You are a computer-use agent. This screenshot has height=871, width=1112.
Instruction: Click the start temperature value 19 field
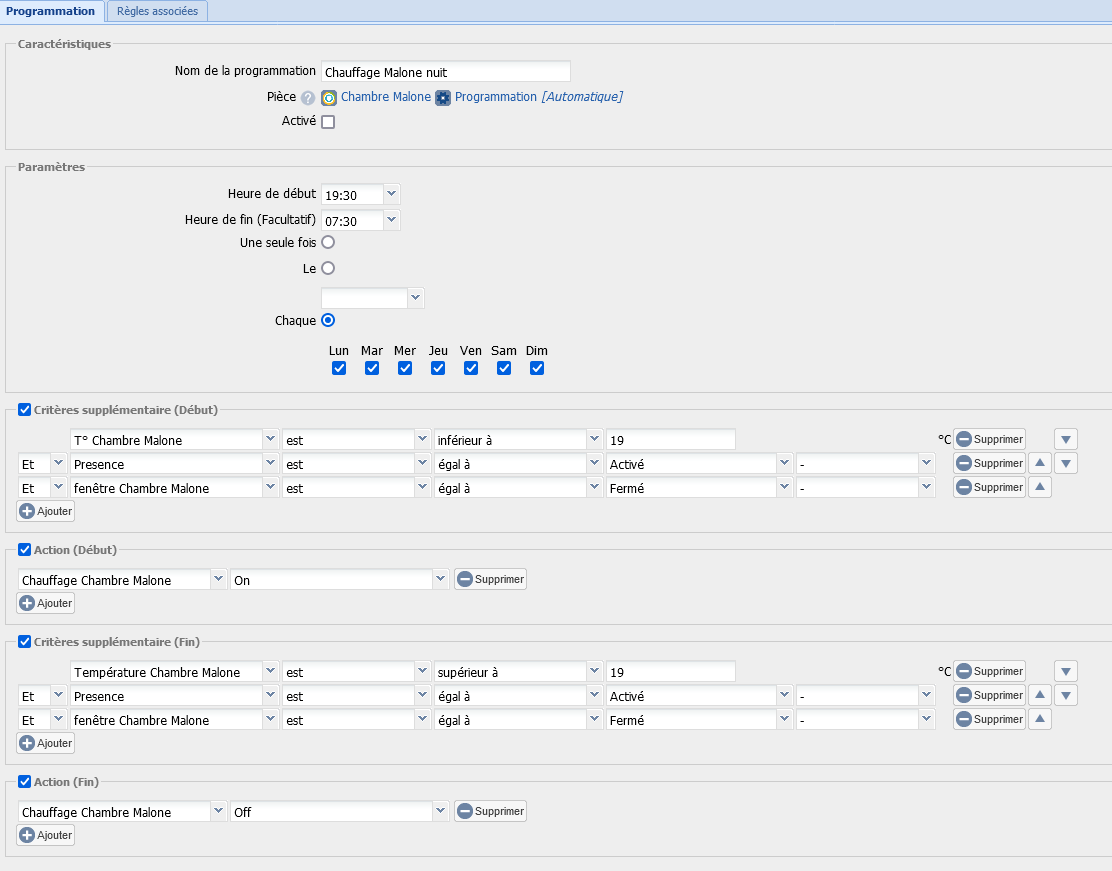pos(670,440)
